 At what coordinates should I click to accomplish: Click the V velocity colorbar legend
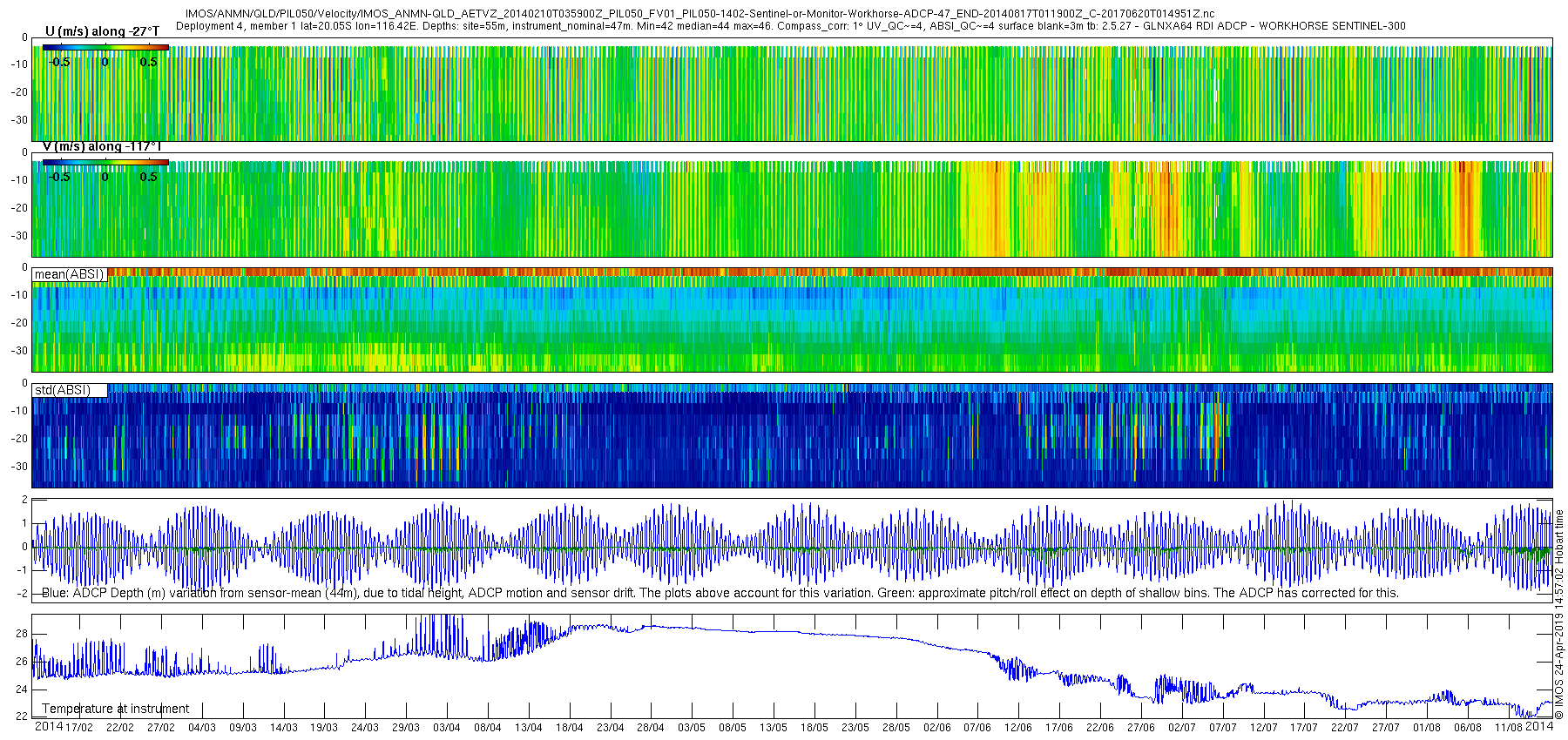pyautogui.click(x=105, y=162)
